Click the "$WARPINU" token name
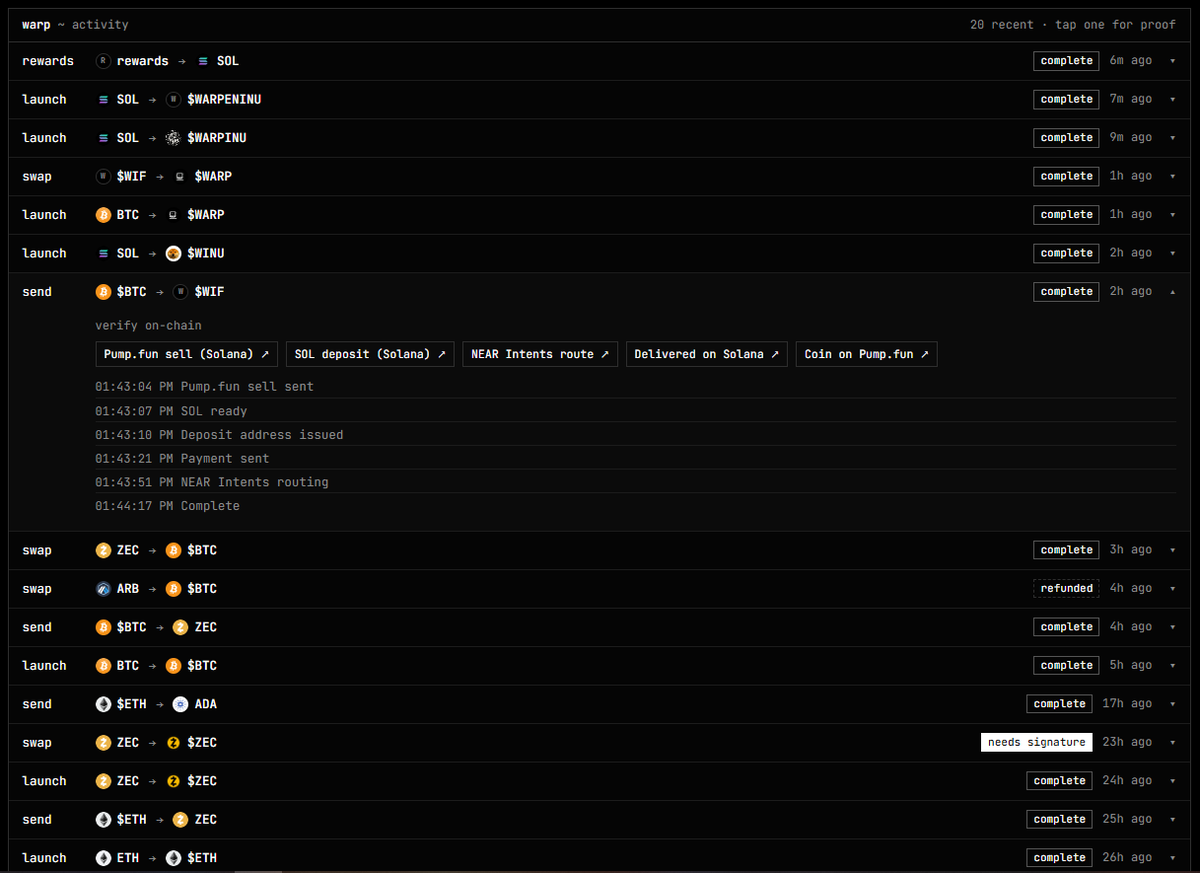The width and height of the screenshot is (1200, 873). click(217, 138)
